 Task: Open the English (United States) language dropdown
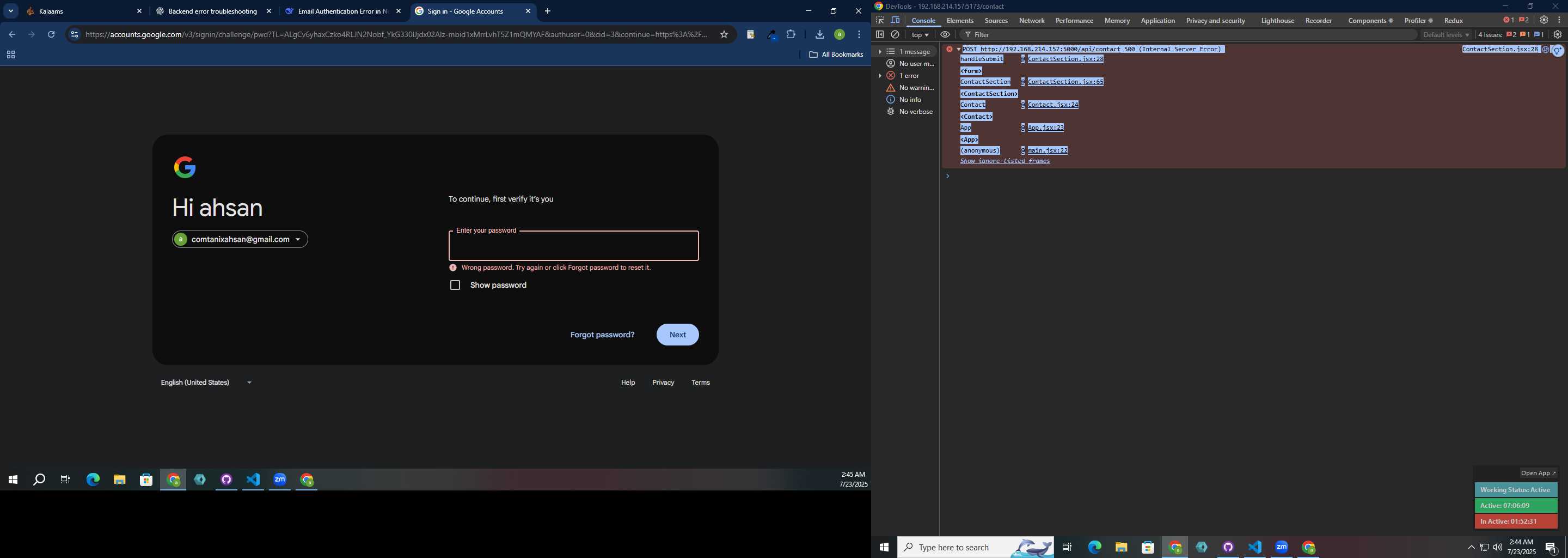(x=206, y=383)
